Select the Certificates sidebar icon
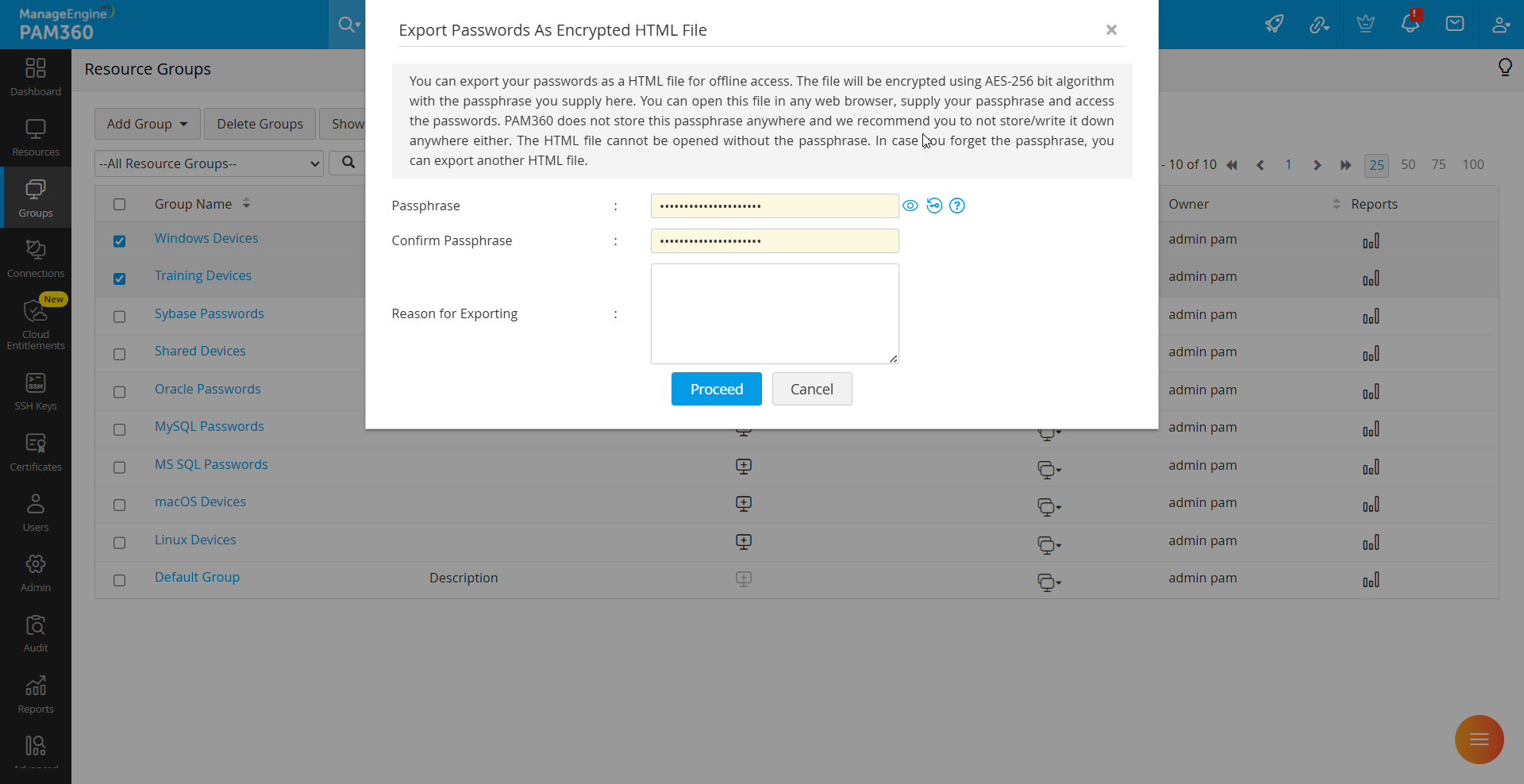Image resolution: width=1524 pixels, height=784 pixels. [x=35, y=451]
